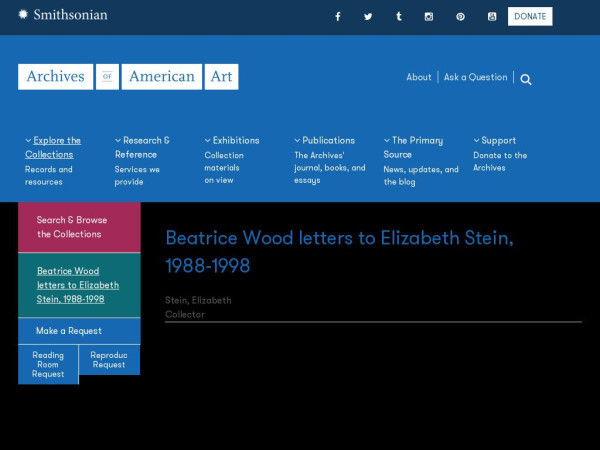Image resolution: width=600 pixels, height=450 pixels.
Task: Open the Smithsonian Facebook page icon
Action: (x=338, y=16)
